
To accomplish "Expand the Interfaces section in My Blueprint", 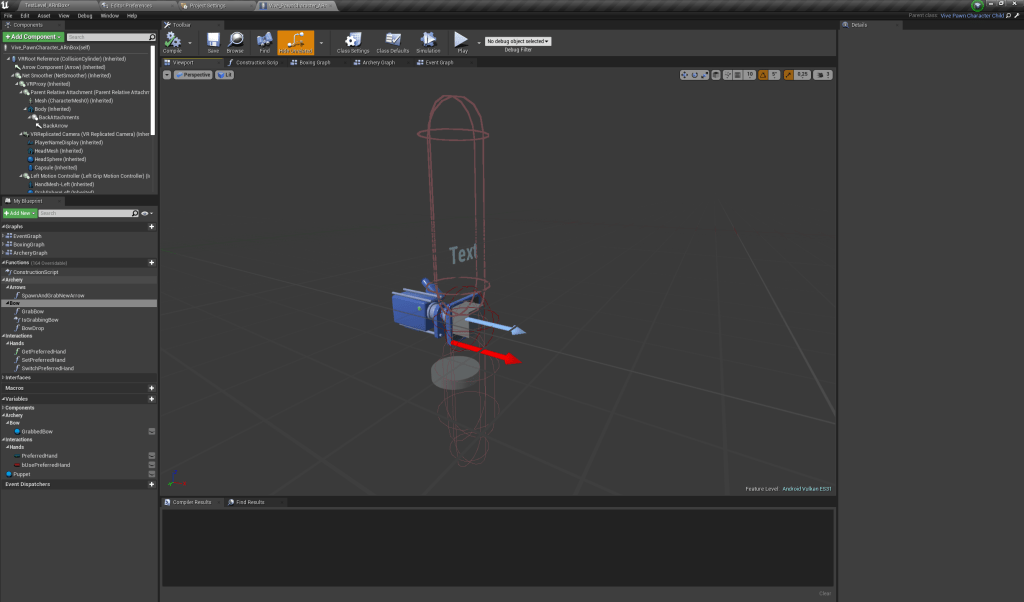I will pos(17,377).
